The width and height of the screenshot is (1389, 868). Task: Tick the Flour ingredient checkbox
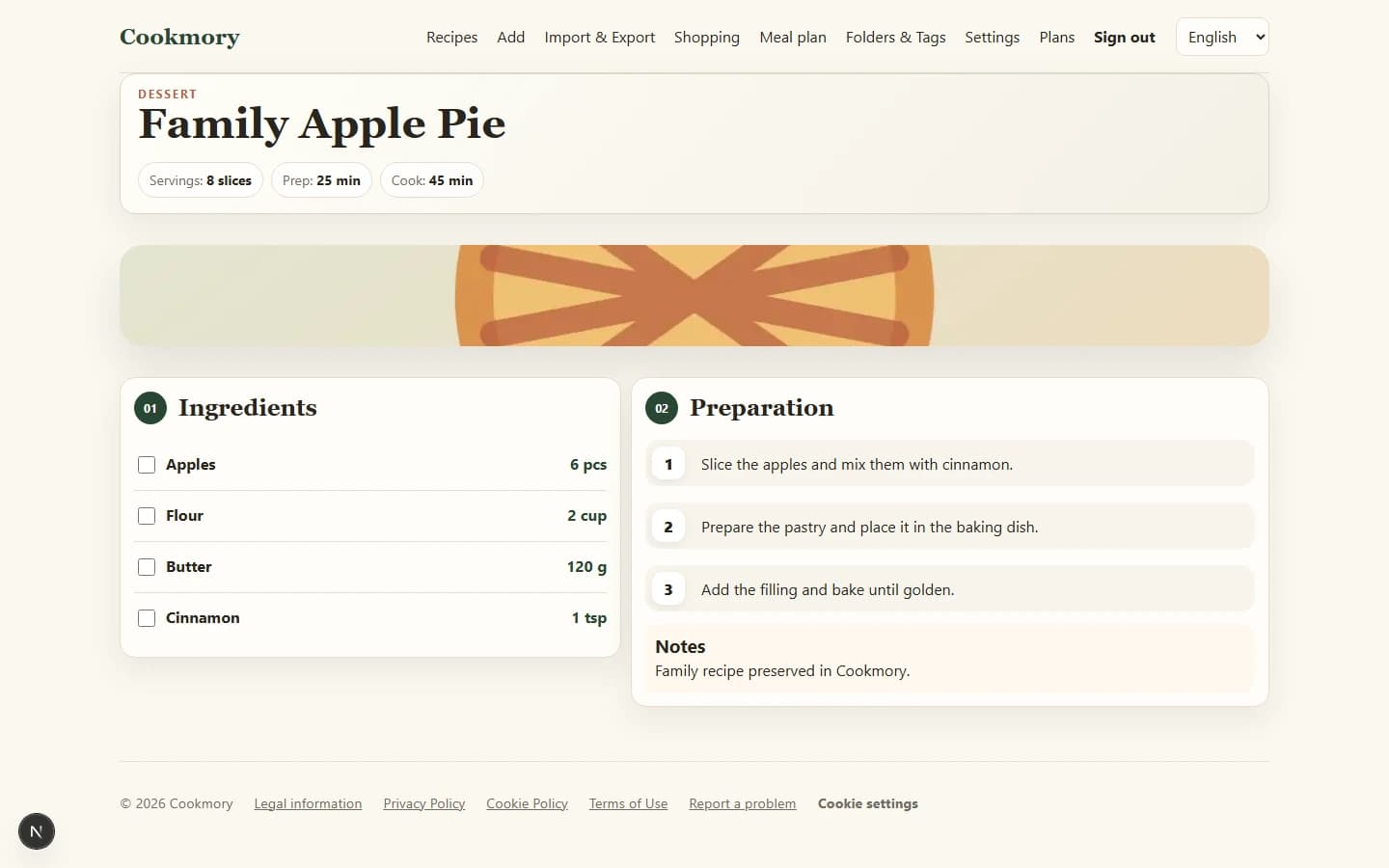pos(147,516)
